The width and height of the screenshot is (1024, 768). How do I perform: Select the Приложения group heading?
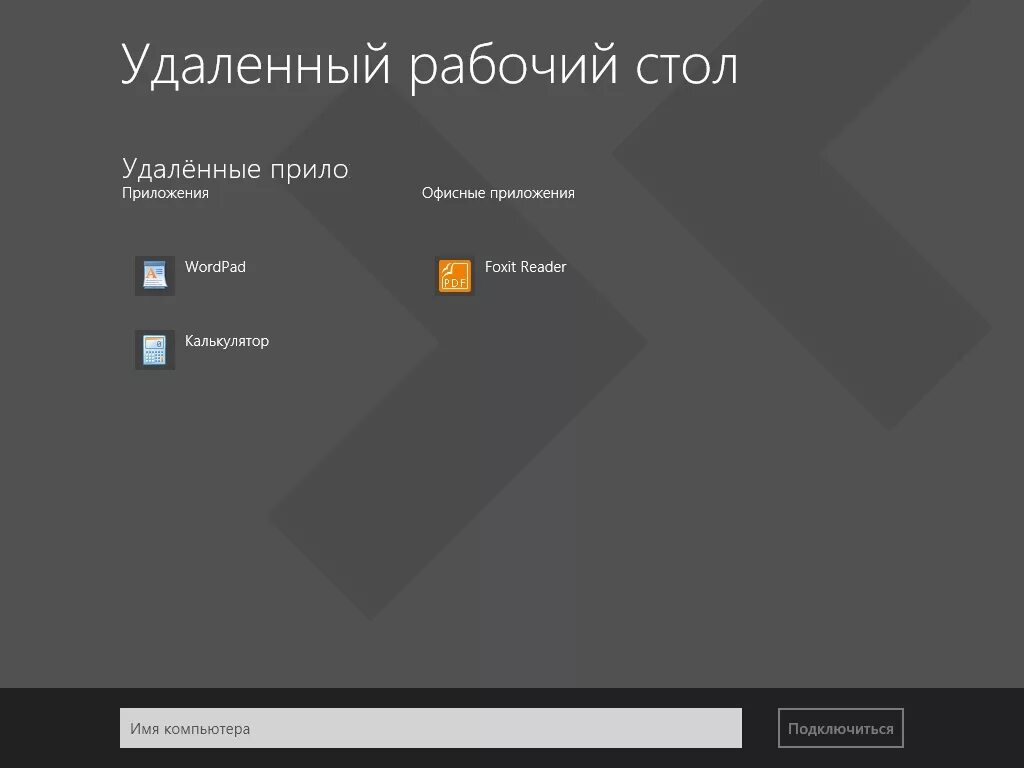pyautogui.click(x=165, y=193)
